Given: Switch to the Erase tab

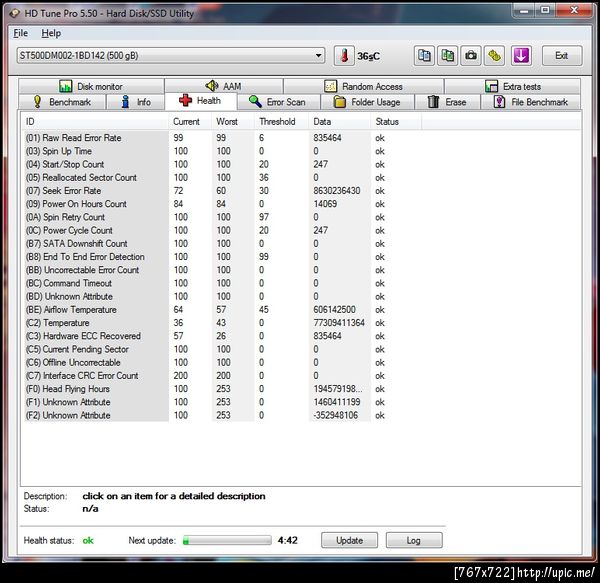Looking at the screenshot, I should tap(447, 102).
